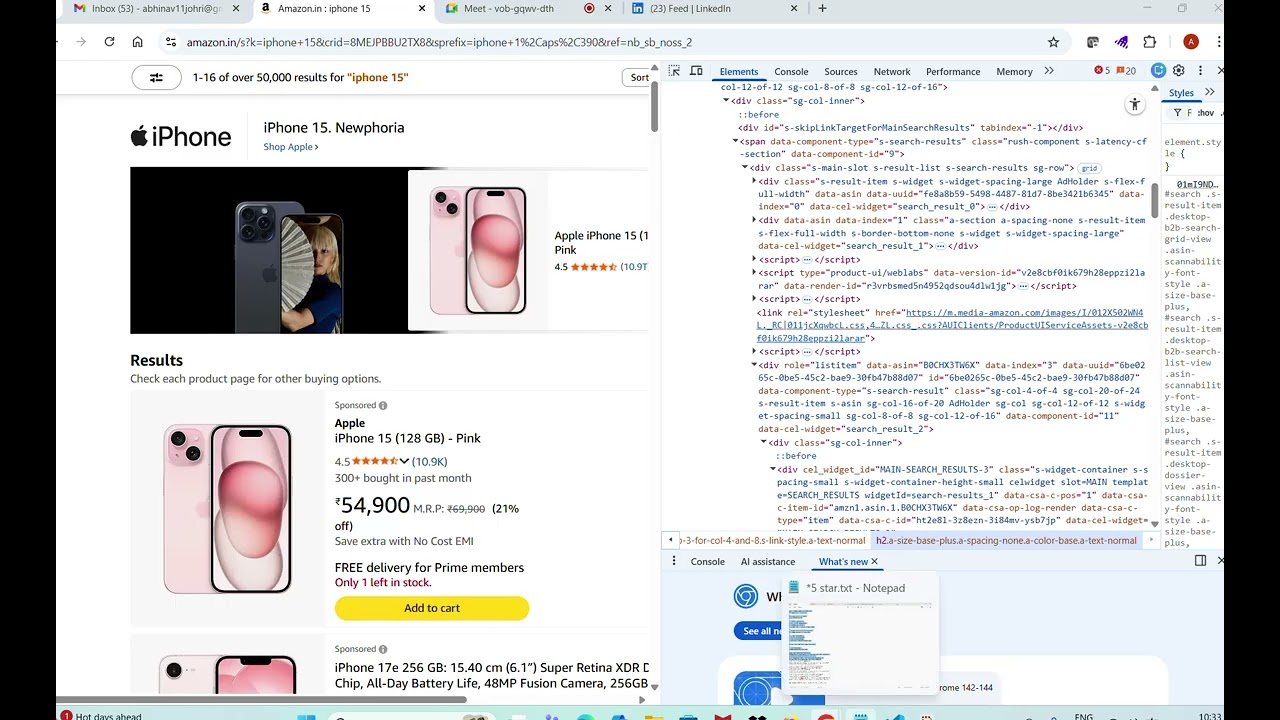Viewport: 1280px width, 720px height.
Task: Collapse the span rush-component s-search-results node
Action: (x=736, y=142)
